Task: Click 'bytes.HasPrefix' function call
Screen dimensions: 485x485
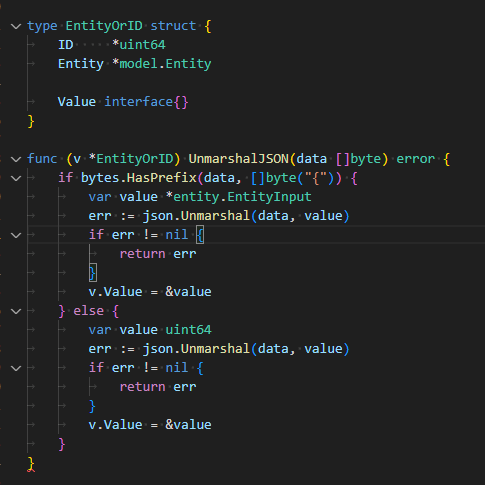Action: tap(139, 178)
